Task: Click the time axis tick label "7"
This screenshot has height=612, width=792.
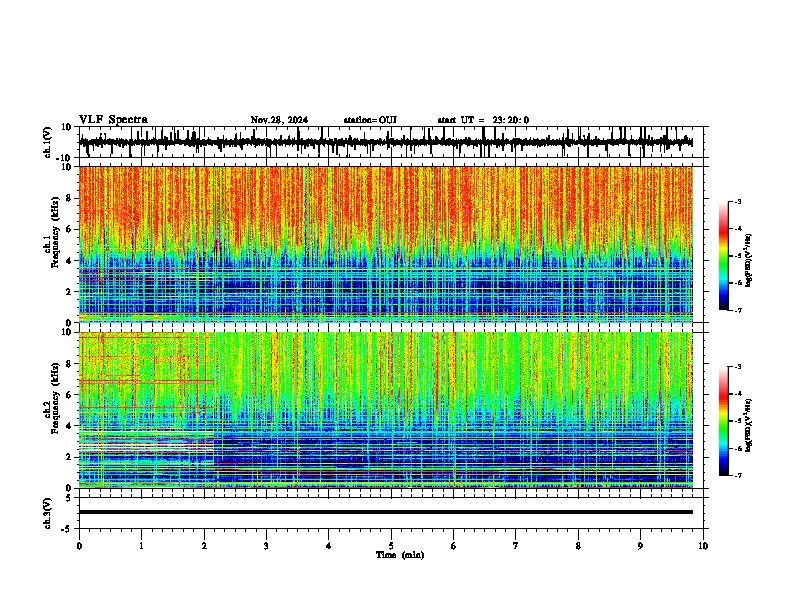Action: point(516,546)
